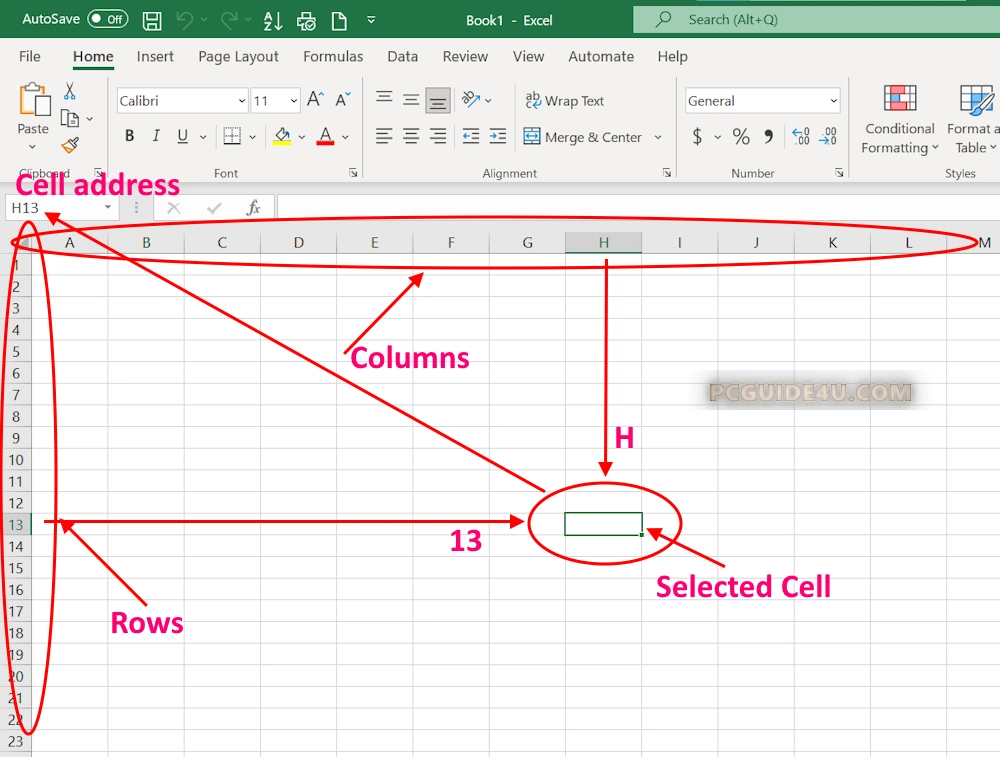Click the Format Painter brush icon
1000x757 pixels.
69,146
